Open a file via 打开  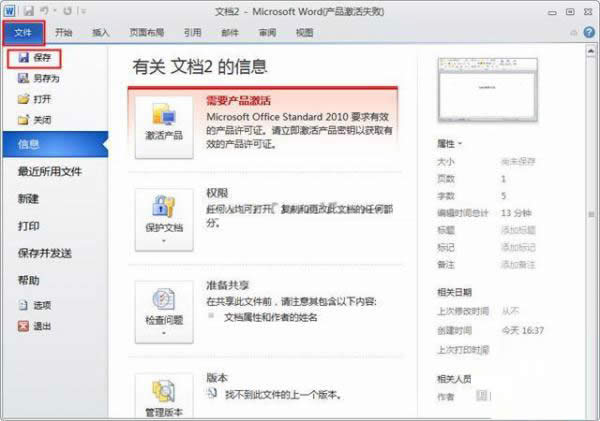tap(40, 100)
